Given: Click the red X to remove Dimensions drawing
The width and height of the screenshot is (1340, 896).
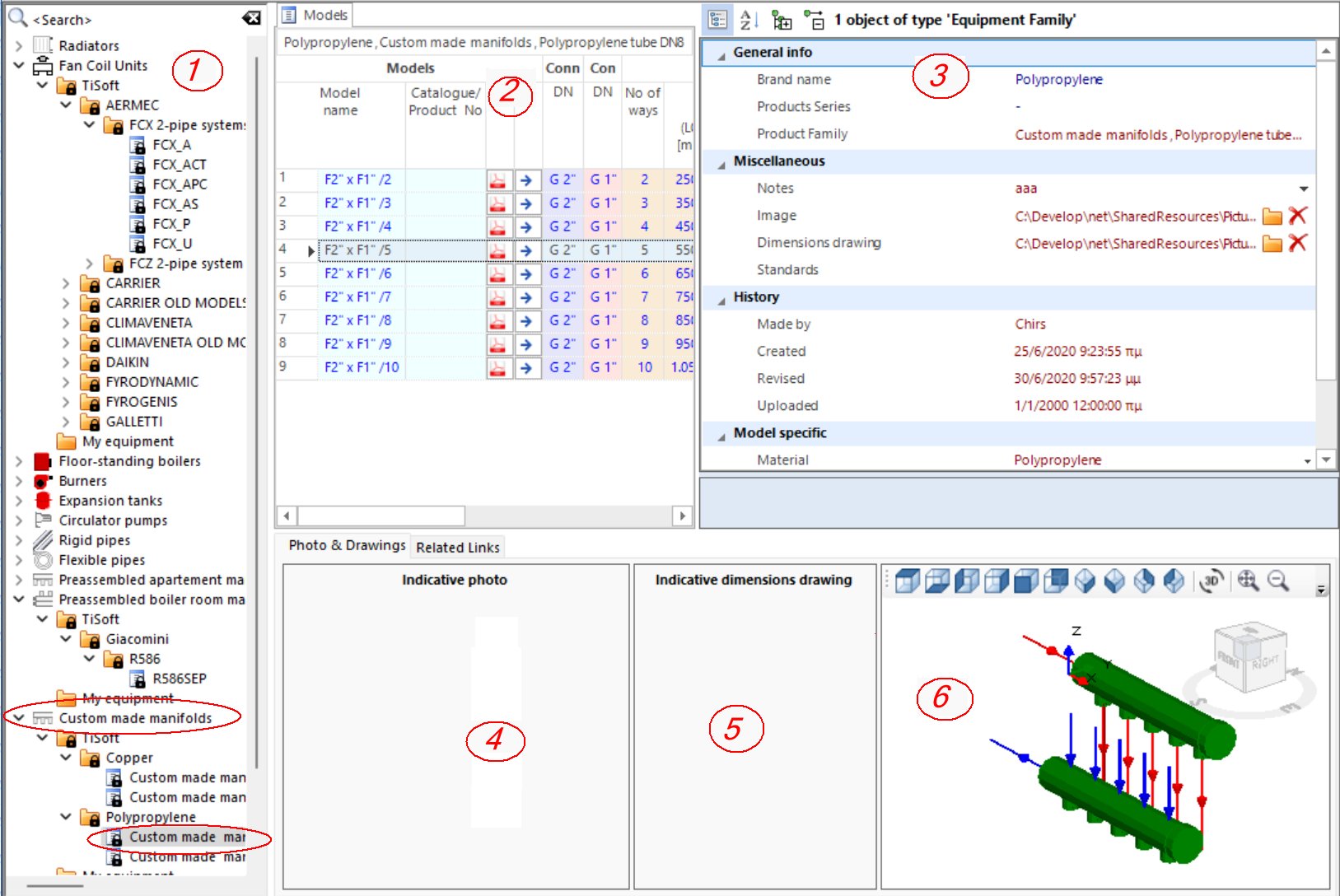Looking at the screenshot, I should click(1300, 243).
